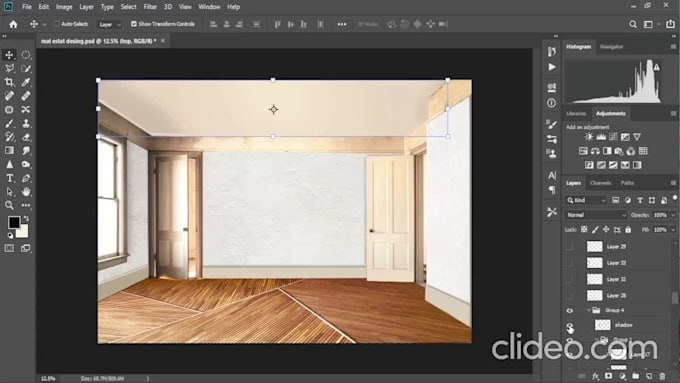The width and height of the screenshot is (680, 383).
Task: Open the Layers panel menu
Action: pyautogui.click(x=673, y=183)
